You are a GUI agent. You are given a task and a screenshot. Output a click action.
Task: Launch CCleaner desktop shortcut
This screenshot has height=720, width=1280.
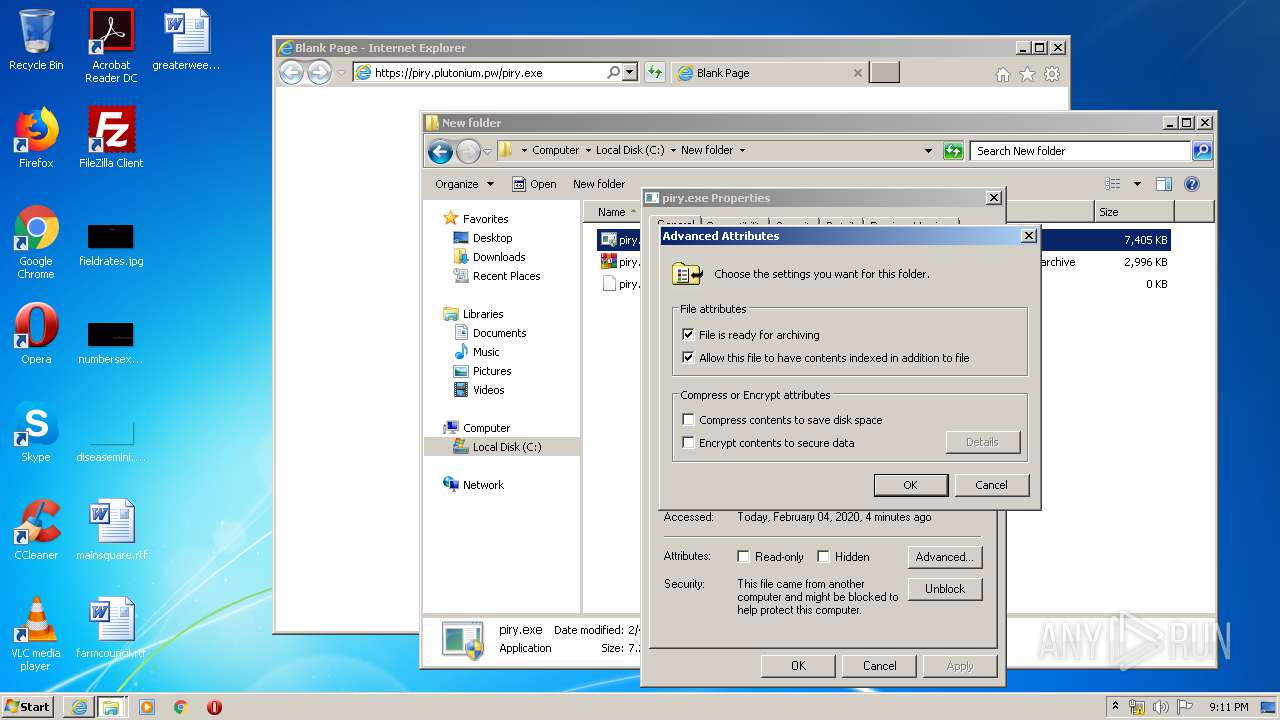(36, 530)
